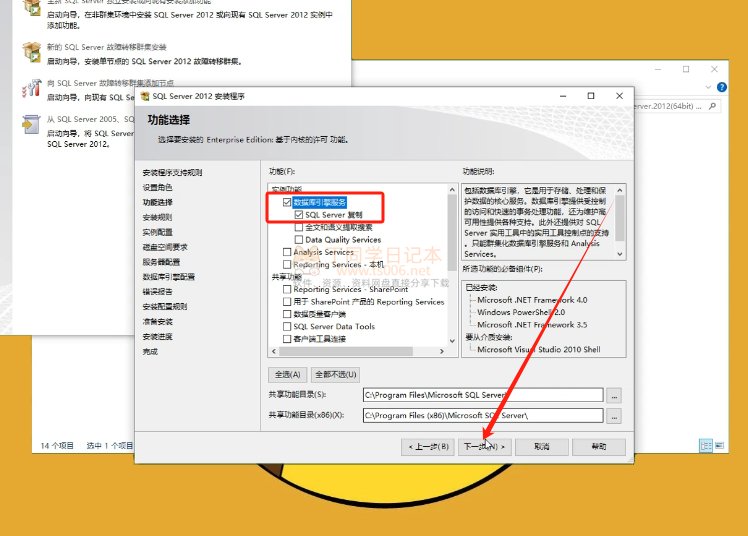Toggle the SQL Server 复制 checkbox
The height and width of the screenshot is (536, 748).
(x=299, y=215)
